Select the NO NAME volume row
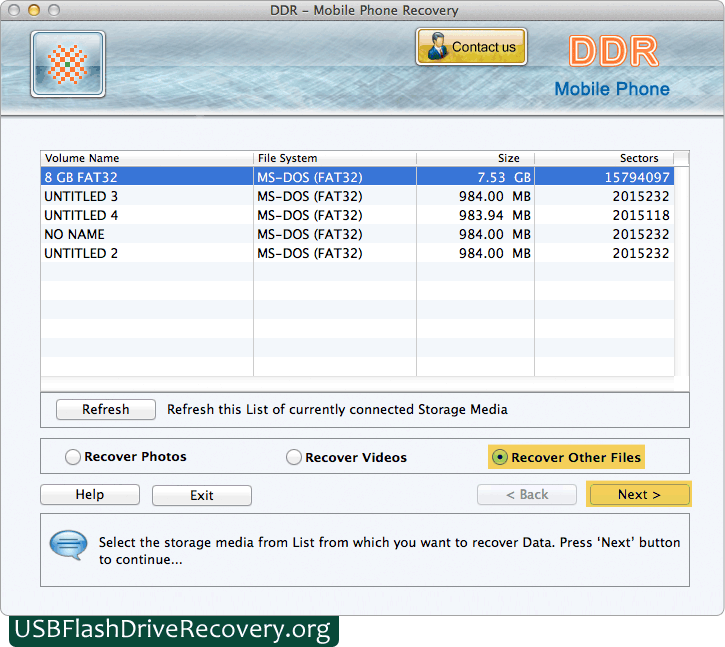This screenshot has height=647, width=725. tap(357, 234)
